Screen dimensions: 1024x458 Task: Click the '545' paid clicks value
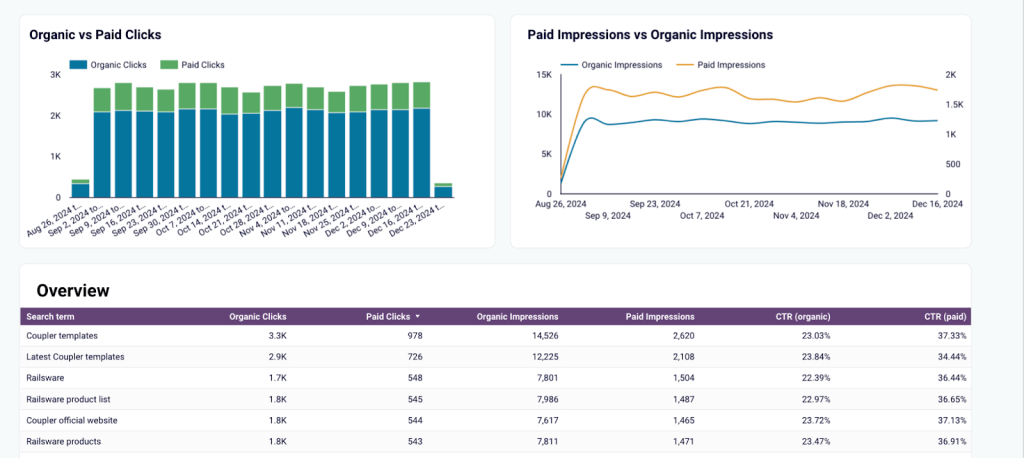(x=415, y=399)
